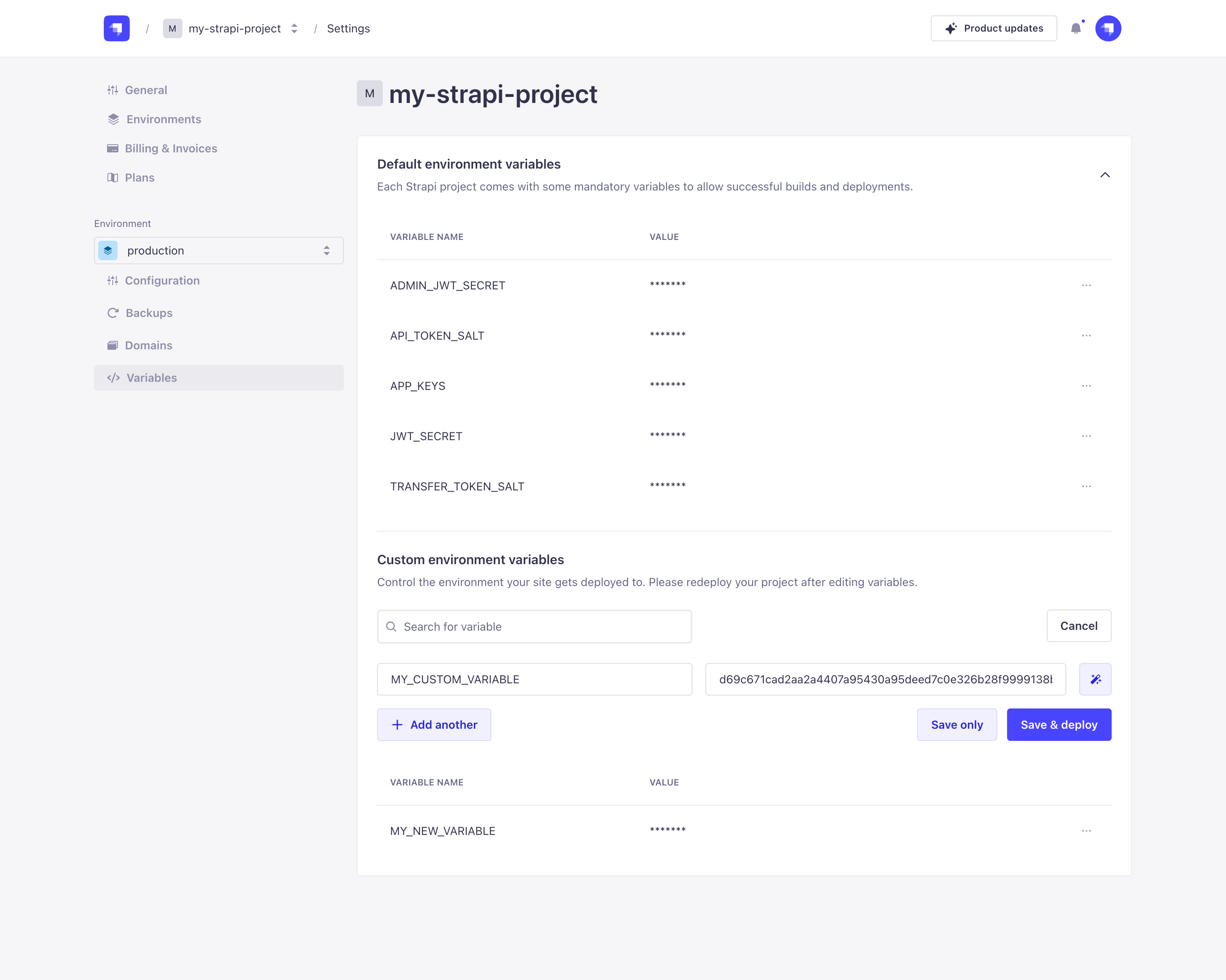
Task: Generate a value with the magic wand
Action: tap(1095, 679)
